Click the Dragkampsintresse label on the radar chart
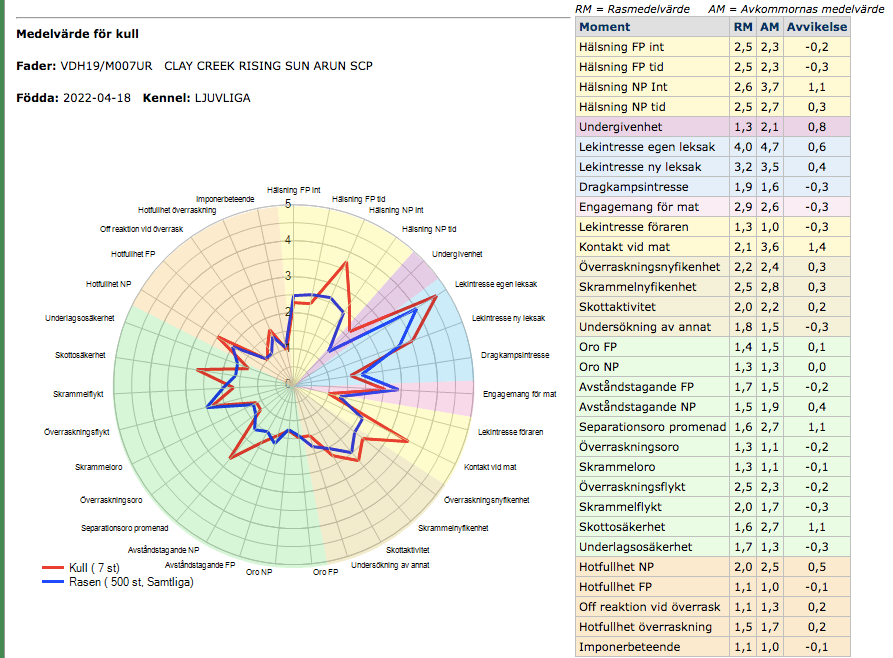 514,355
